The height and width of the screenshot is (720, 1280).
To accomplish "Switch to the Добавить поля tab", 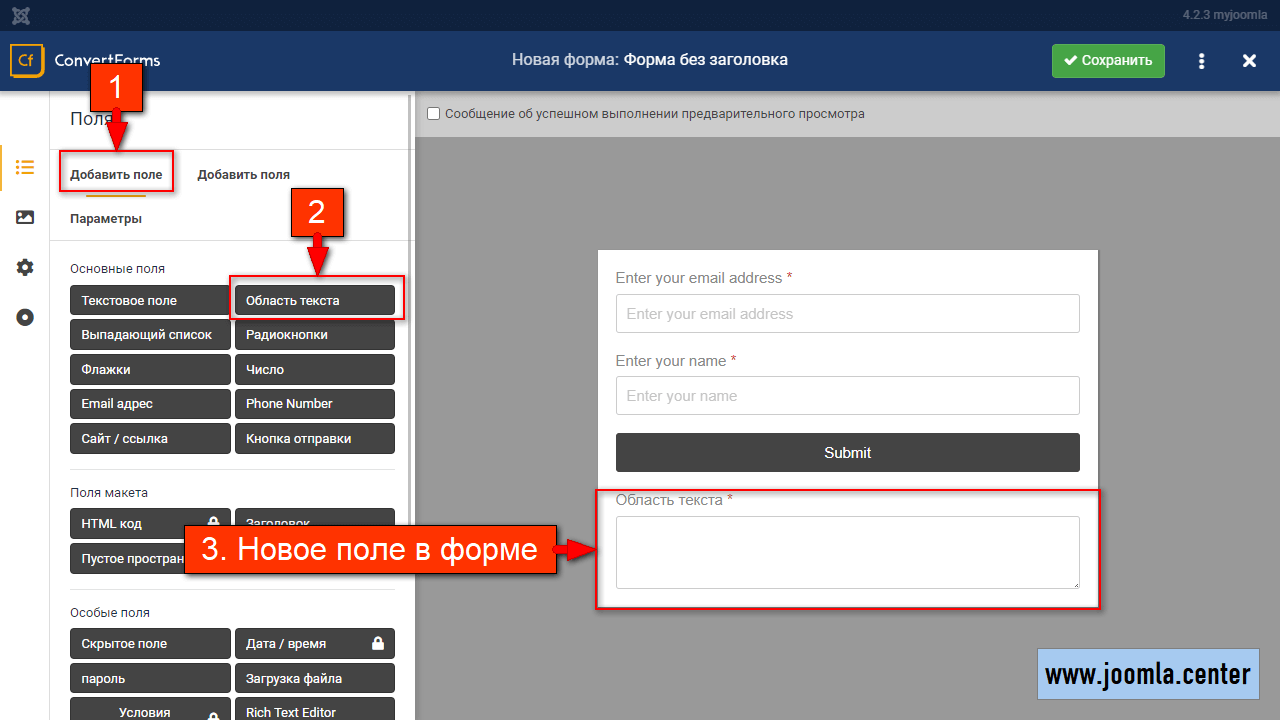I will (243, 174).
